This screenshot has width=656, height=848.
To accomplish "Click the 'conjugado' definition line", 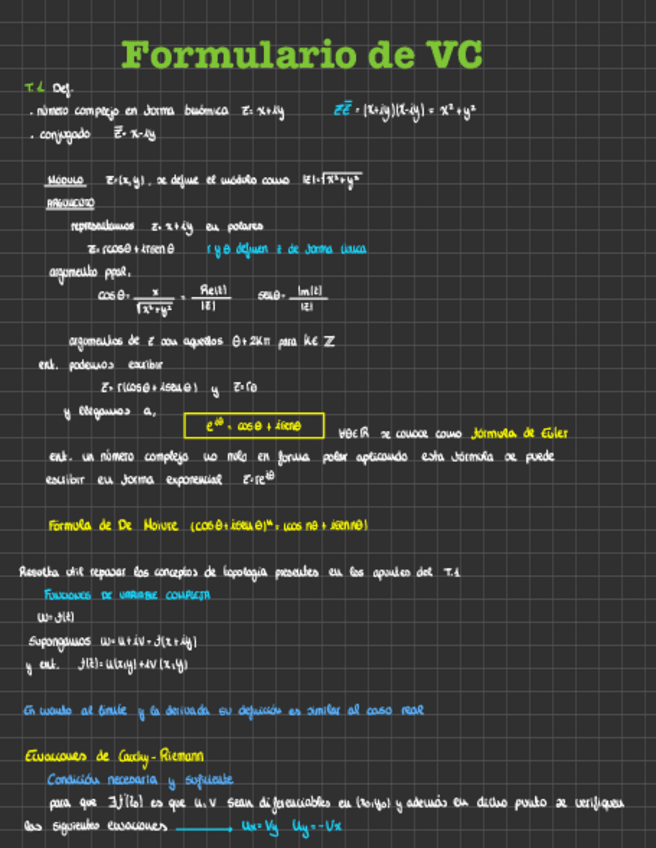I will pyautogui.click(x=93, y=134).
